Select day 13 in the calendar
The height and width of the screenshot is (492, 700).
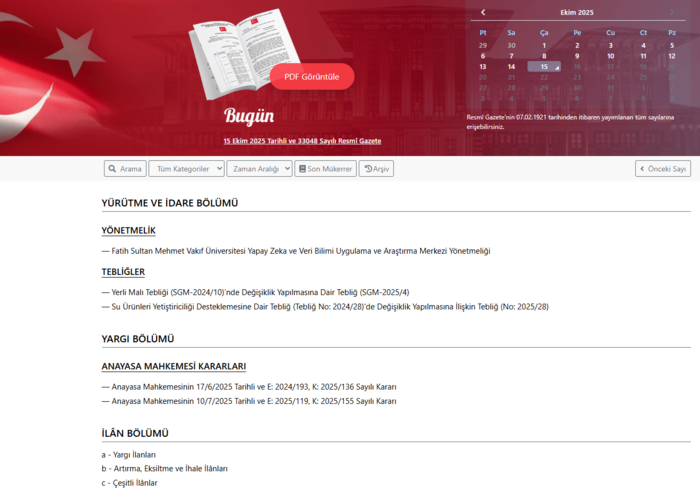coord(483,67)
